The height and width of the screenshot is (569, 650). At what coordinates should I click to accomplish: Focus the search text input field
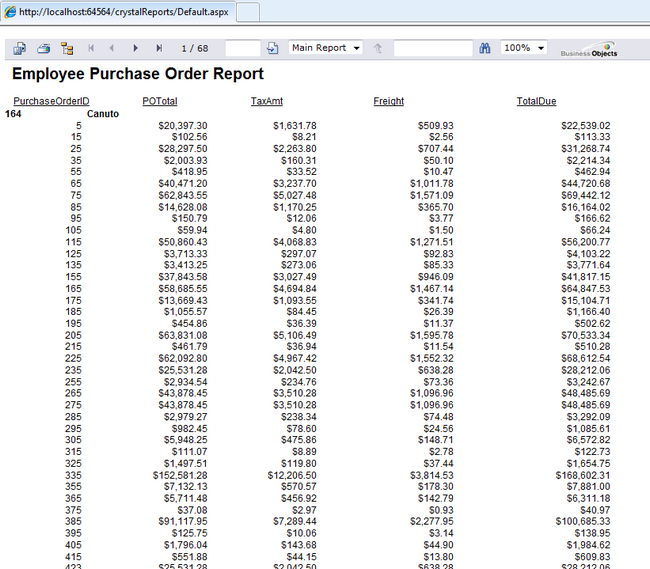[x=433, y=48]
